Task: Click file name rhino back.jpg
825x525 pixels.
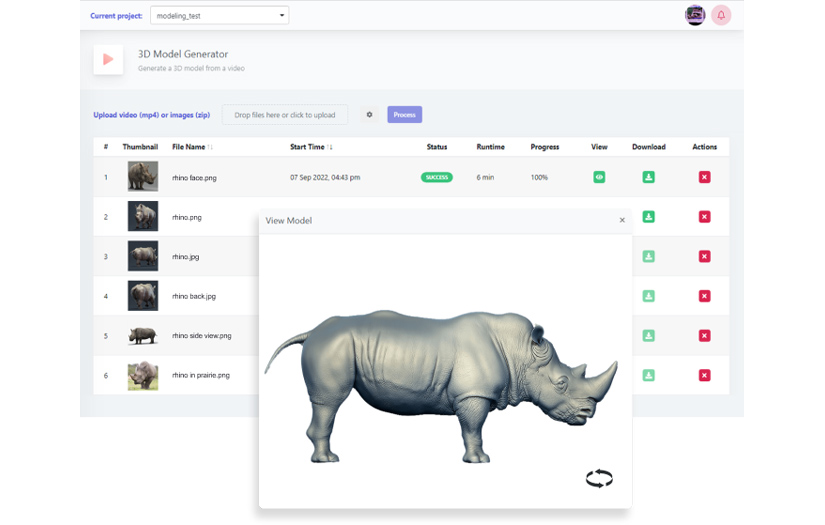Action: pyautogui.click(x=194, y=296)
